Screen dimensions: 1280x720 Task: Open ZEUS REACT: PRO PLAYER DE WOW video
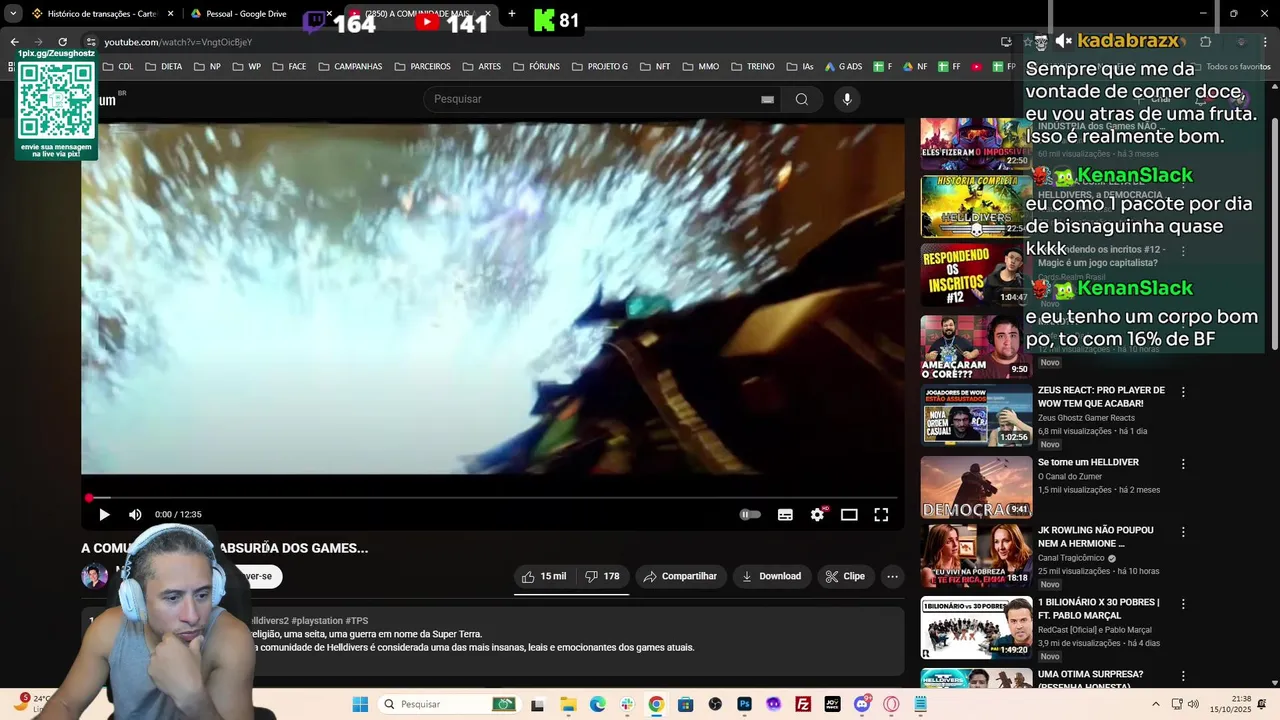coord(1101,397)
